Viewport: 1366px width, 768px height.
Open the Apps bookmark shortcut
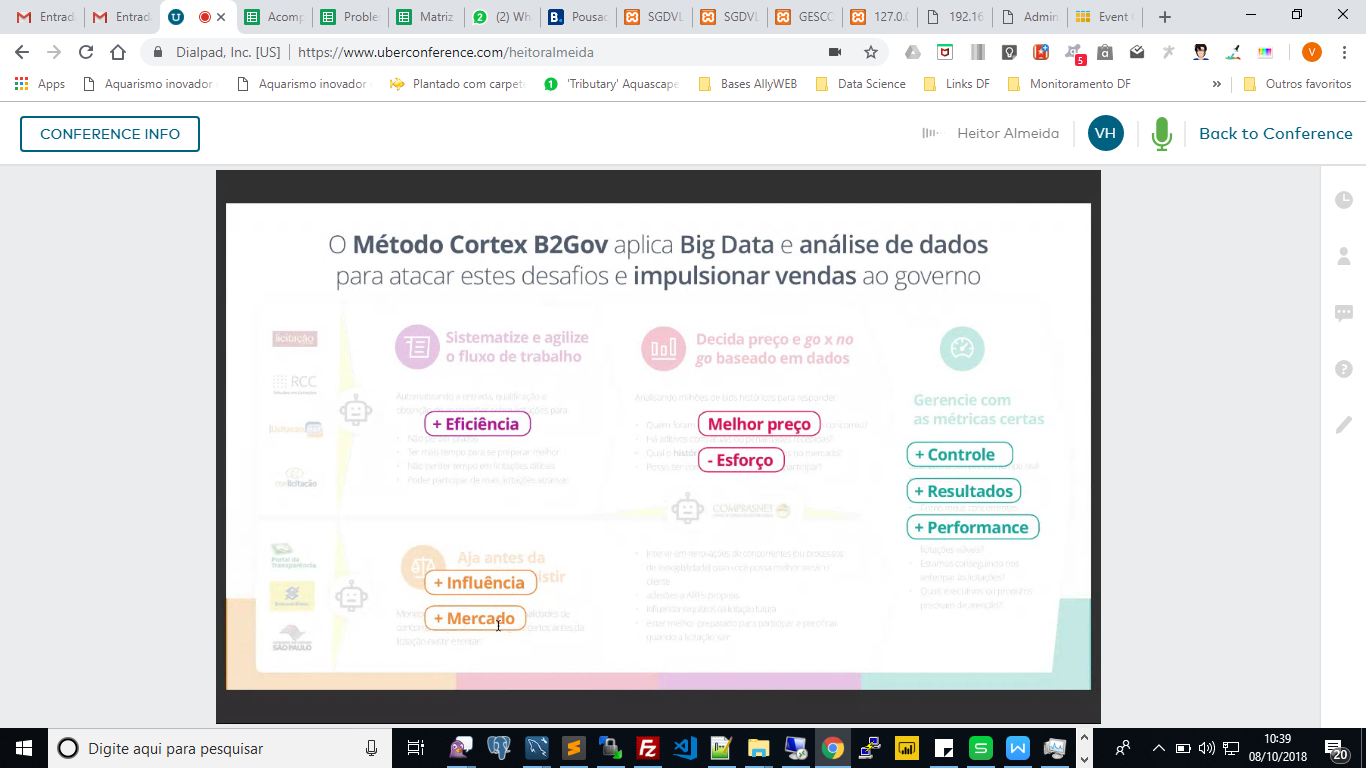tap(40, 84)
